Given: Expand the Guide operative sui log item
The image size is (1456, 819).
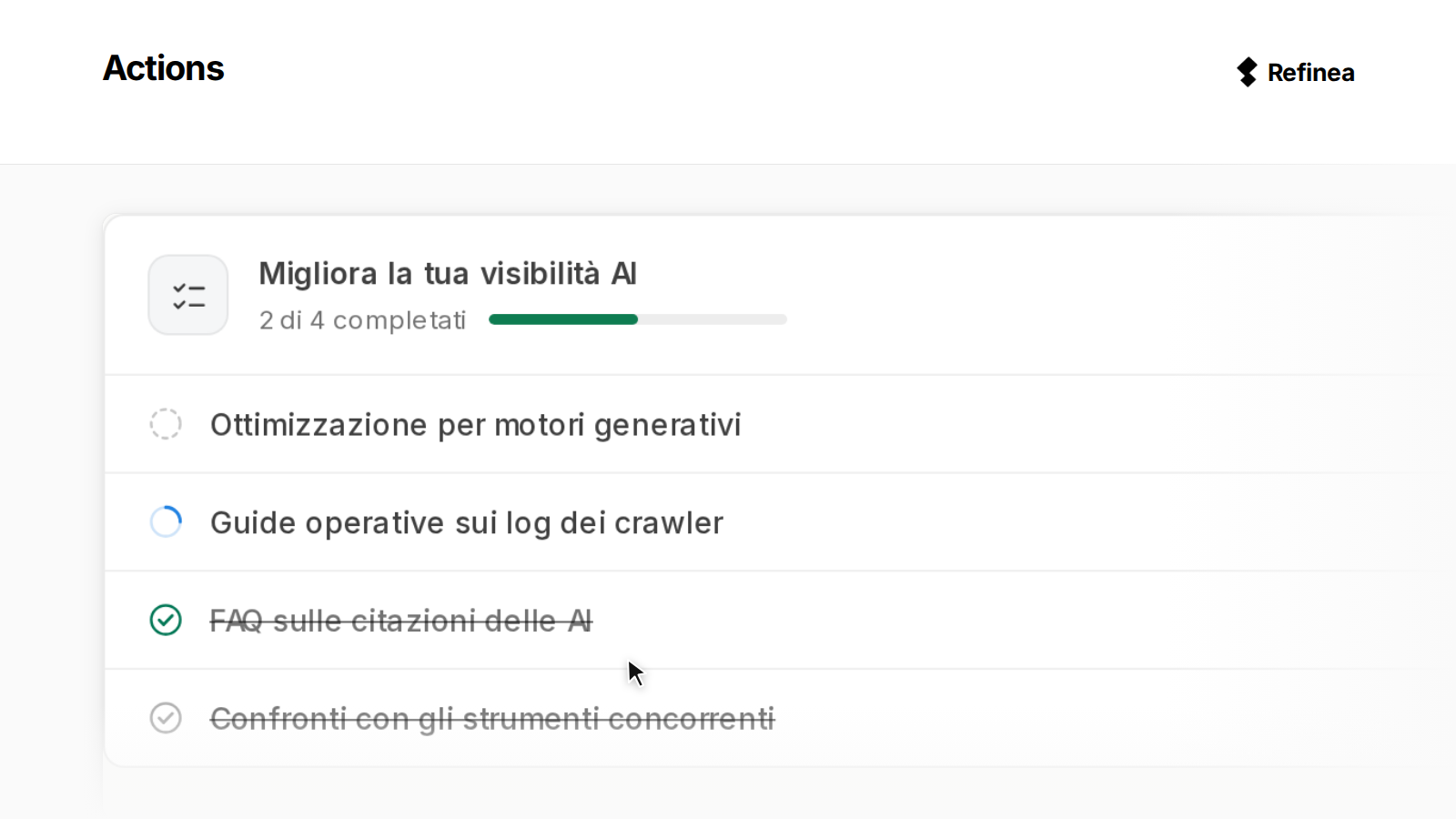Looking at the screenshot, I should [780, 522].
